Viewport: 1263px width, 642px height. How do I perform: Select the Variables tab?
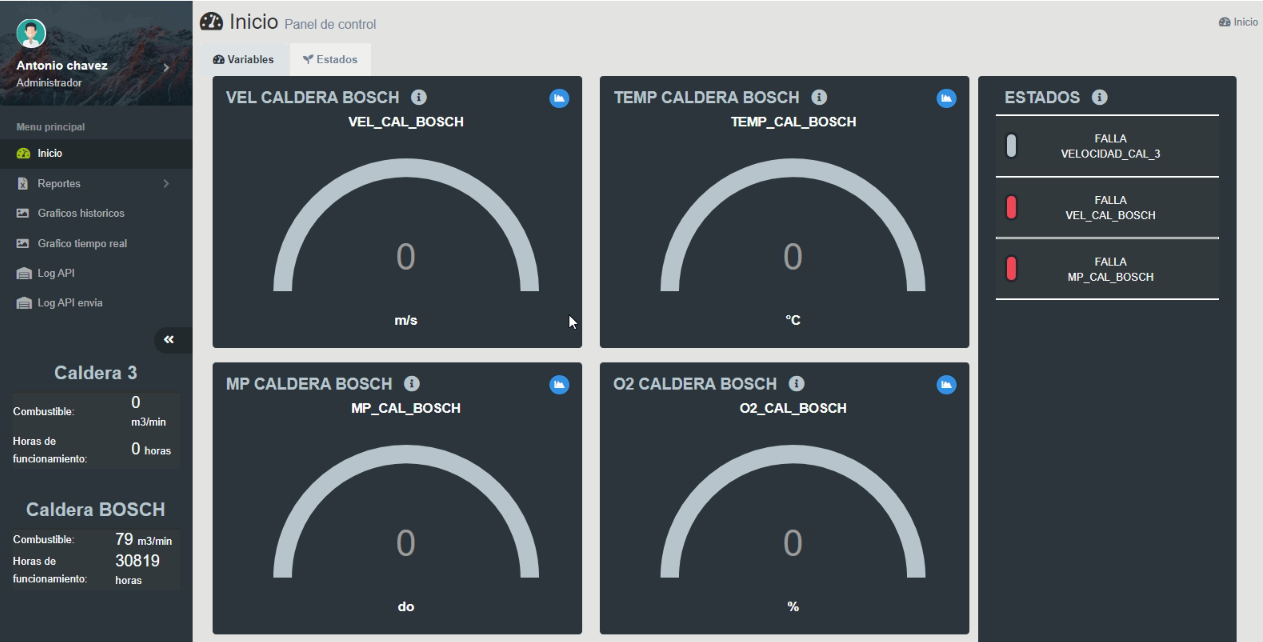(244, 60)
